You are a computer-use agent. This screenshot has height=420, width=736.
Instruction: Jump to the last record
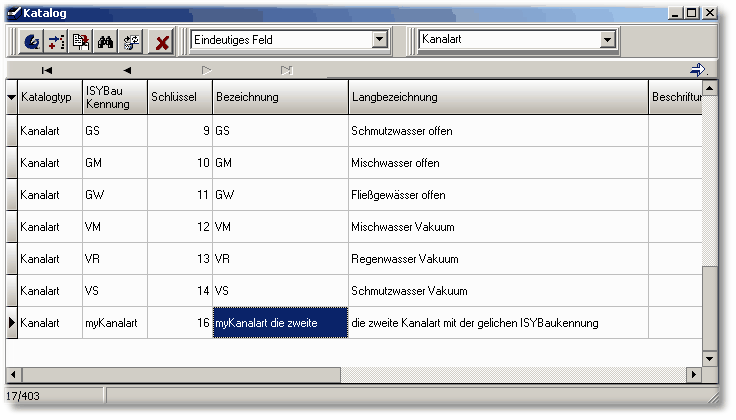tap(286, 70)
